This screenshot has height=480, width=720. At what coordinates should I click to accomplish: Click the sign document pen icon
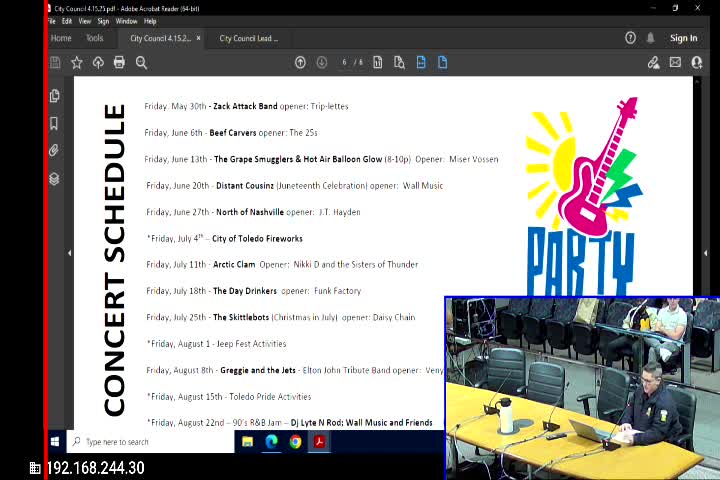click(653, 62)
